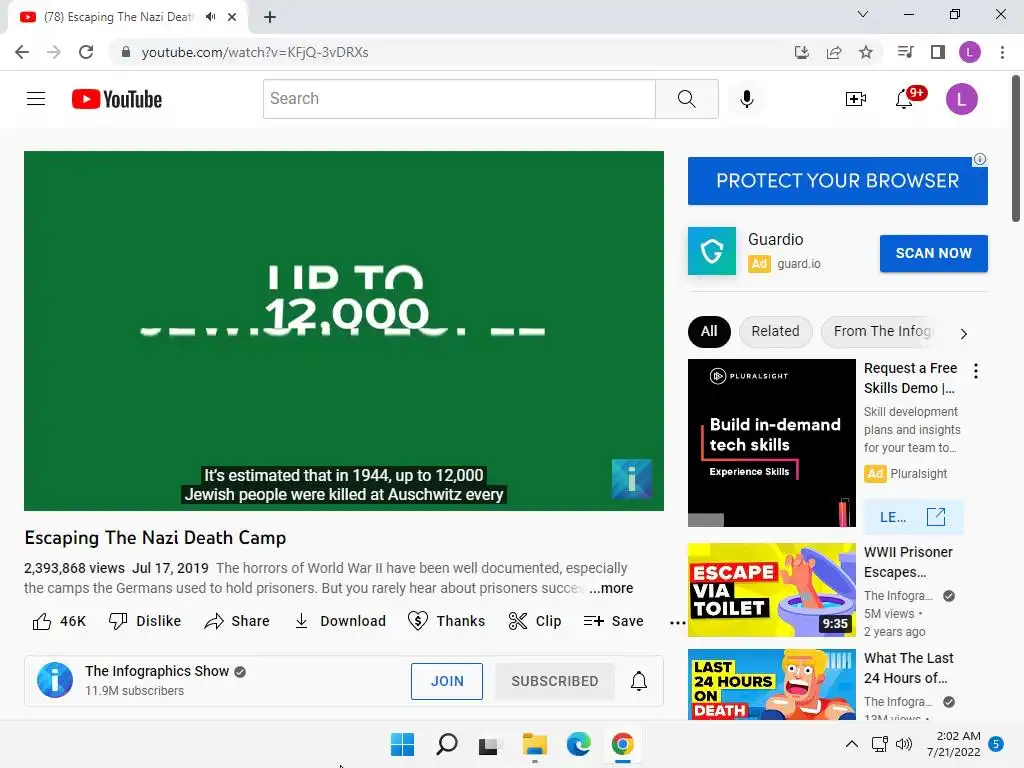Open volume control in system tray
Screen dimensions: 1024x768
(x=904, y=744)
